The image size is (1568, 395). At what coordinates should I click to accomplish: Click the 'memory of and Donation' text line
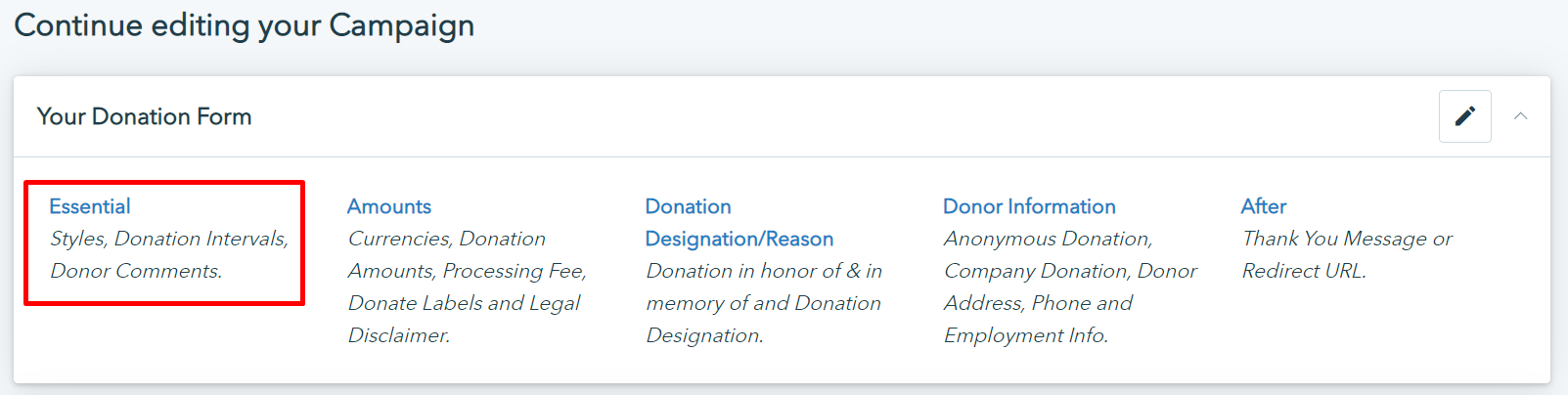[x=764, y=303]
